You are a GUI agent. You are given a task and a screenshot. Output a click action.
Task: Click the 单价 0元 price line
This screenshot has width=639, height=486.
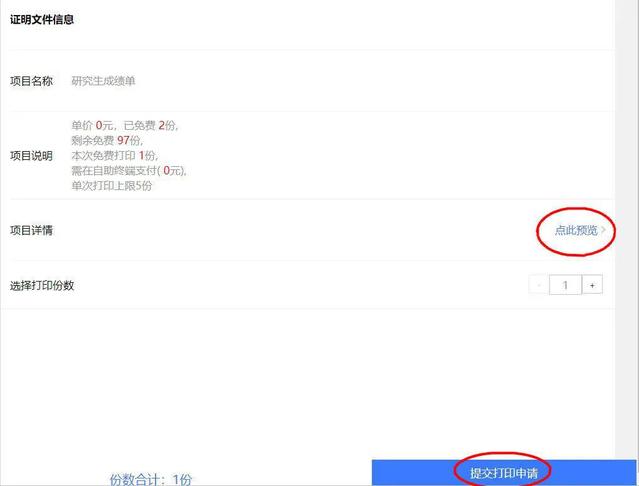pyautogui.click(x=93, y=125)
